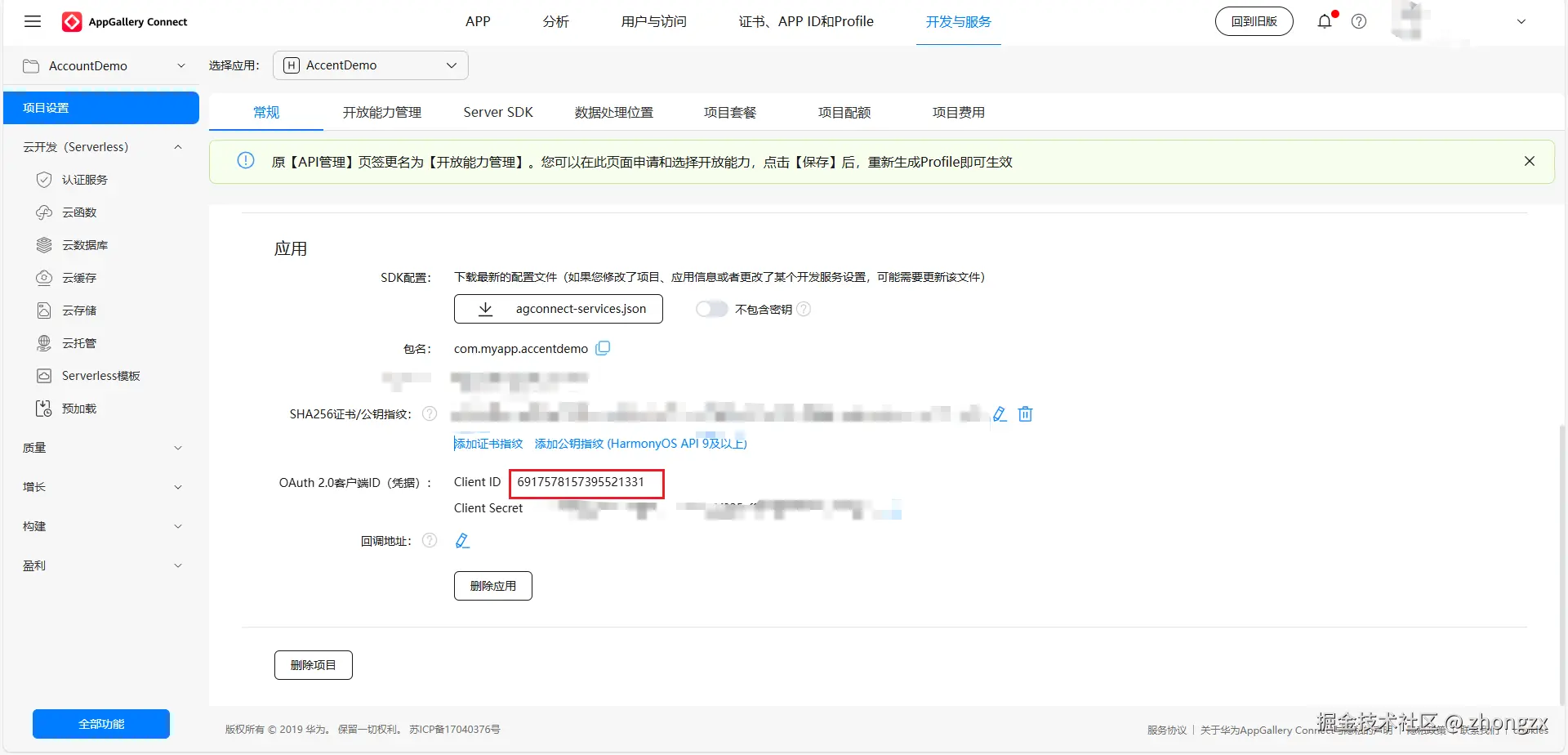
Task: Edit the 回调地址 callback URL
Action: tap(462, 540)
